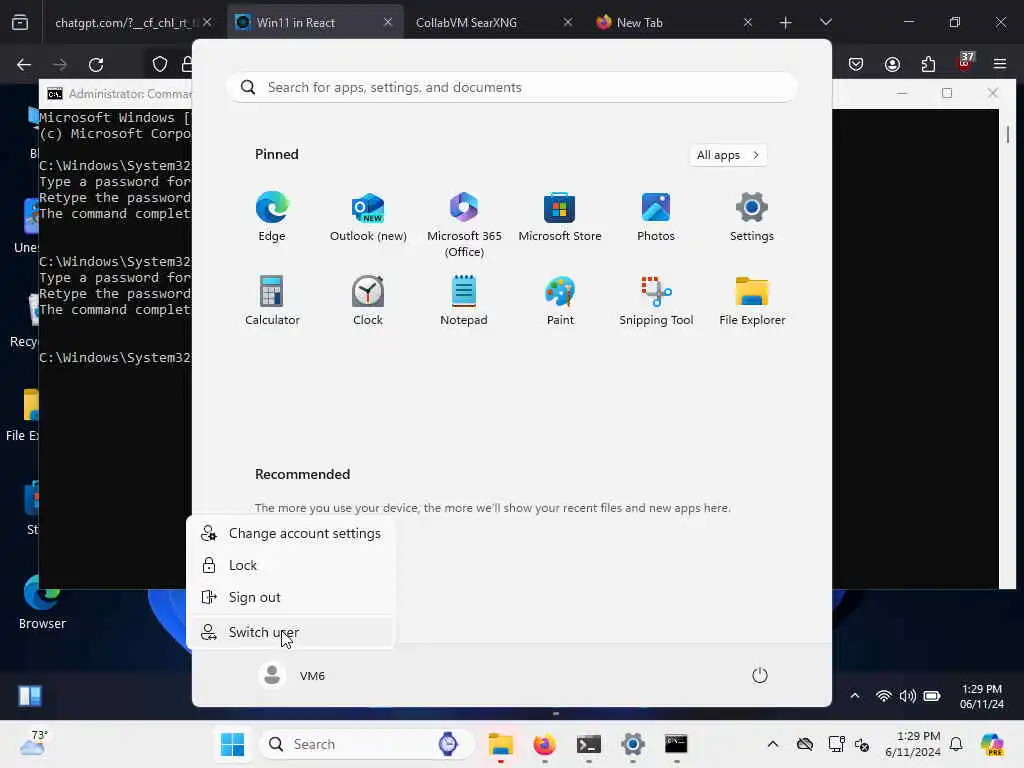Screen dimensions: 1024x768
Task: Click the inner VM 06/11/24 clock
Action: point(982,697)
